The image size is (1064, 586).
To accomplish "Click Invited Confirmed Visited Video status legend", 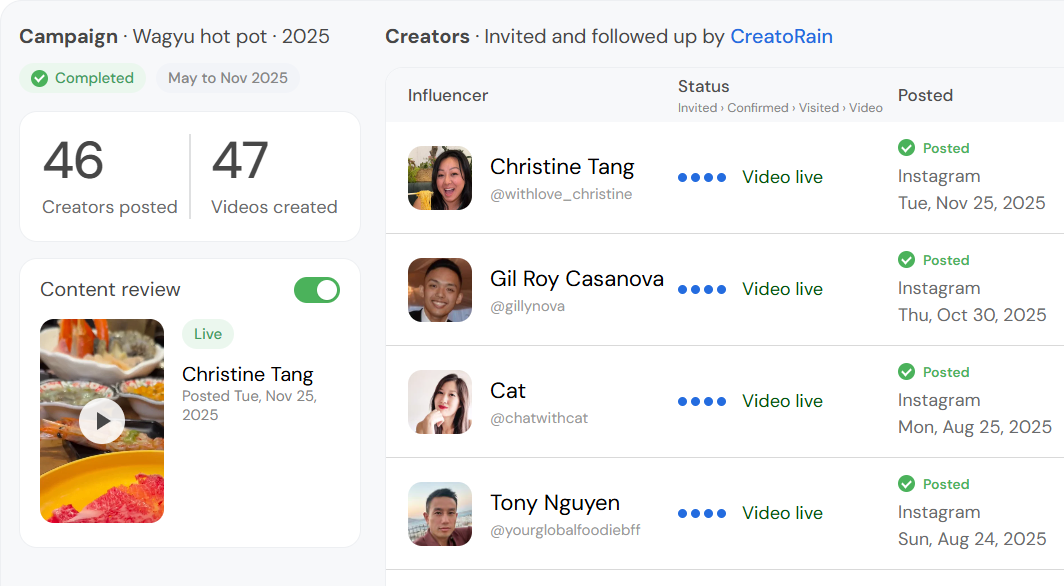I will (x=780, y=108).
